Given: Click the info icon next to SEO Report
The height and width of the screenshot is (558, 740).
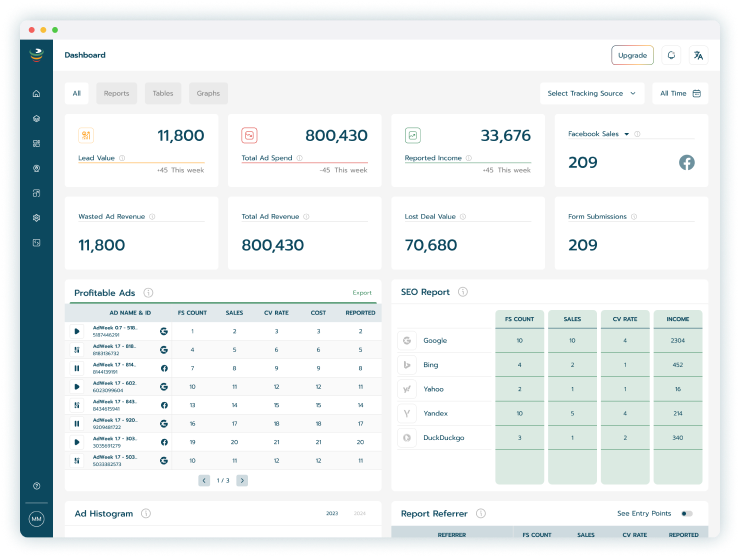Looking at the screenshot, I should [461, 292].
